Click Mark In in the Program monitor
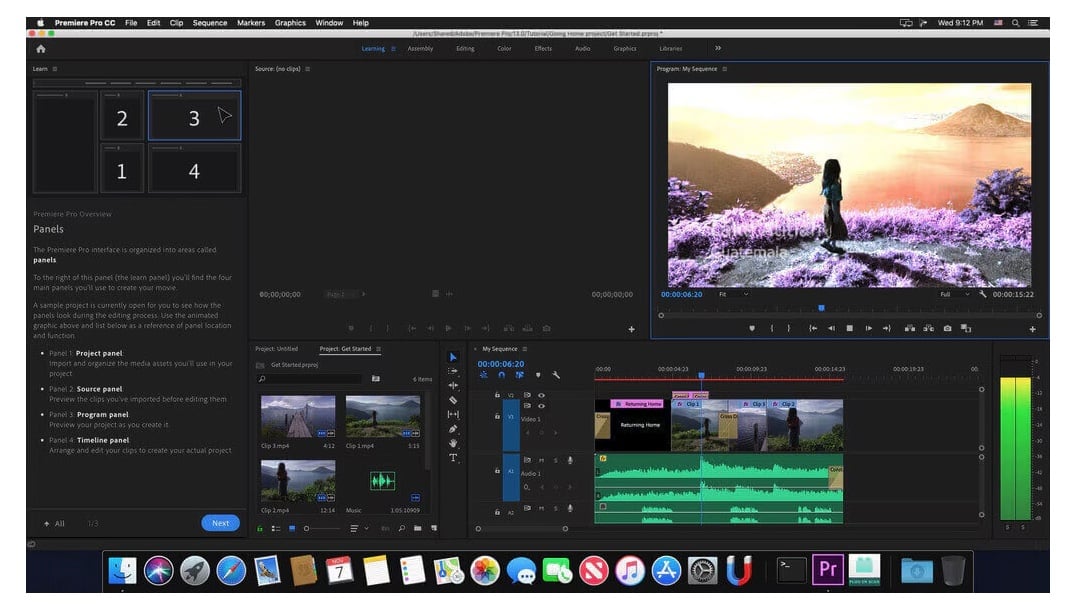The height and width of the screenshot is (604, 1065). tap(772, 328)
